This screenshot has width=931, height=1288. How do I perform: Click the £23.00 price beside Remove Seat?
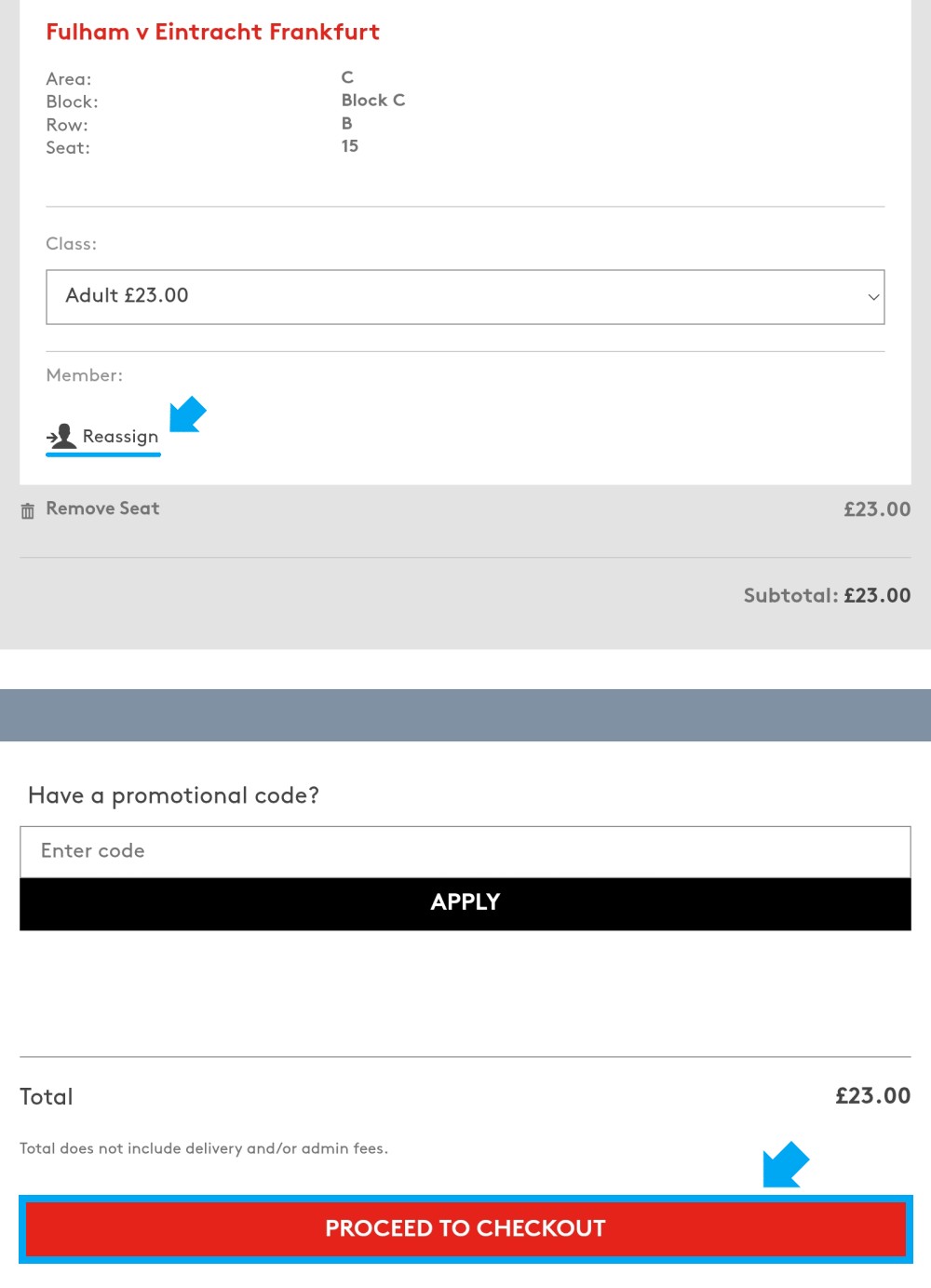[877, 509]
